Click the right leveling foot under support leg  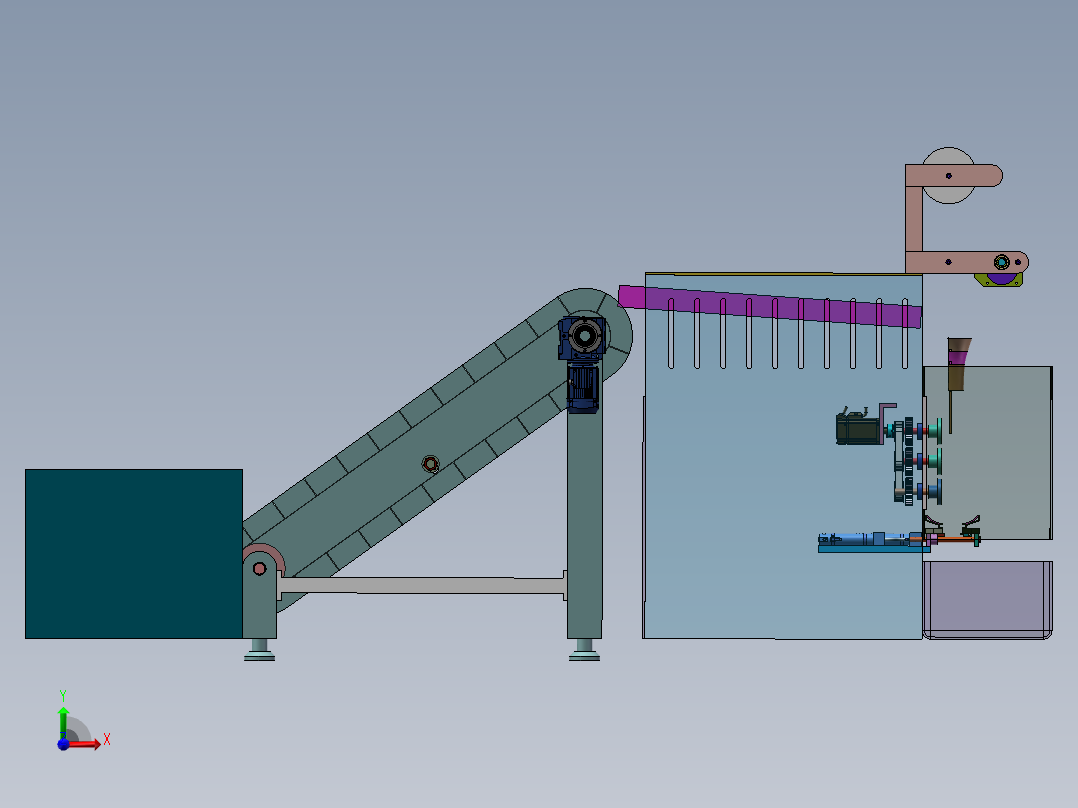[x=584, y=650]
